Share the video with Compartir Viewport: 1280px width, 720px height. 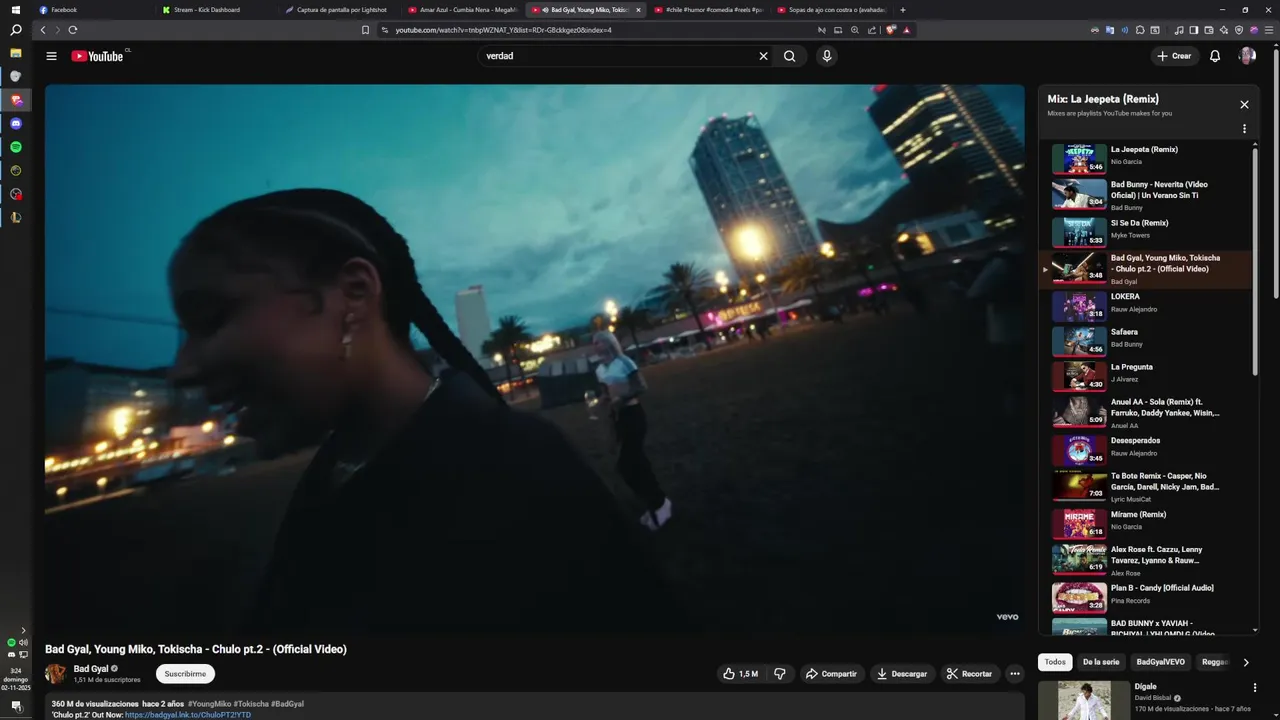click(831, 674)
